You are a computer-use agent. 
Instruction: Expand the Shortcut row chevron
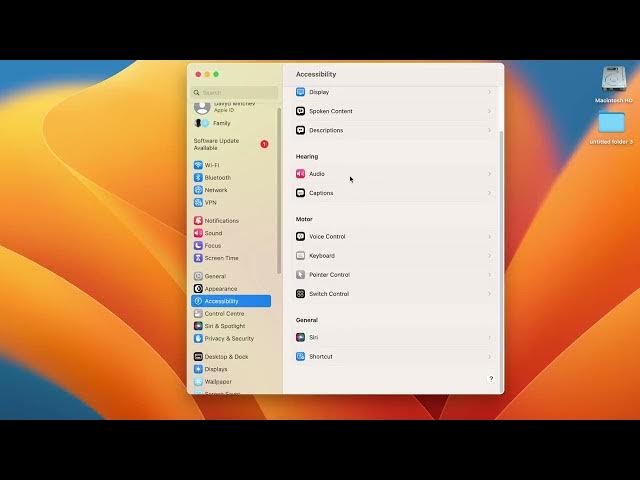[489, 357]
